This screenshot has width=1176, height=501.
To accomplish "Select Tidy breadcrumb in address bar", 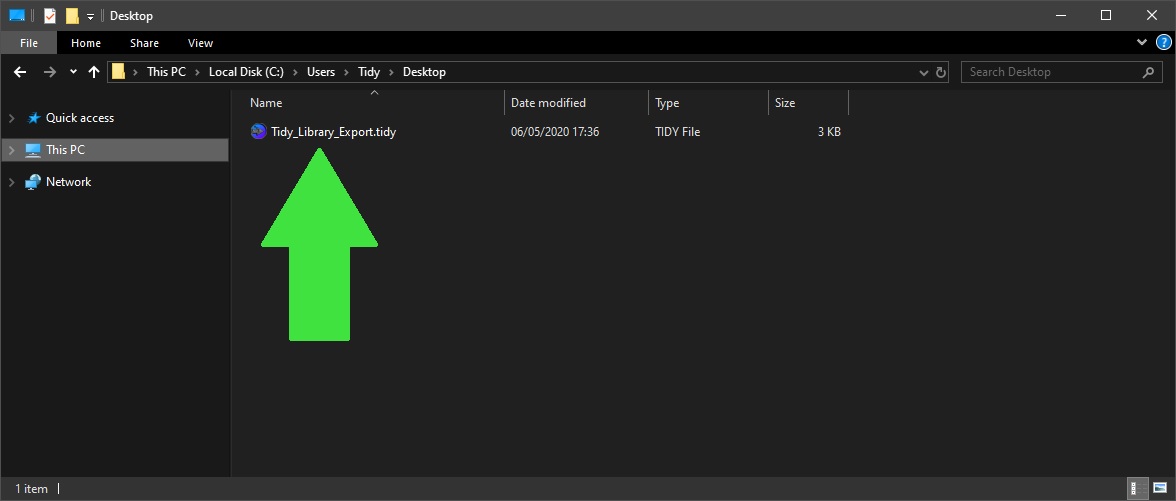I will coord(369,72).
